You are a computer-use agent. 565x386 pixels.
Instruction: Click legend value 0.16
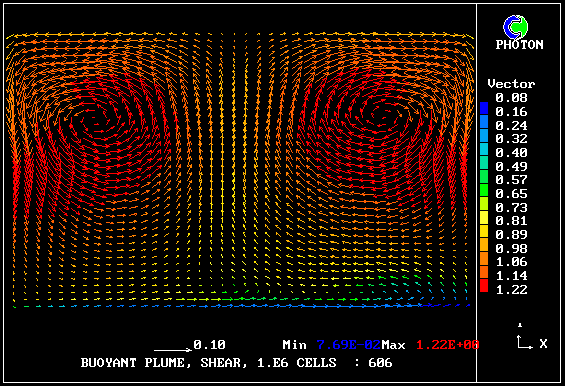tap(511, 112)
